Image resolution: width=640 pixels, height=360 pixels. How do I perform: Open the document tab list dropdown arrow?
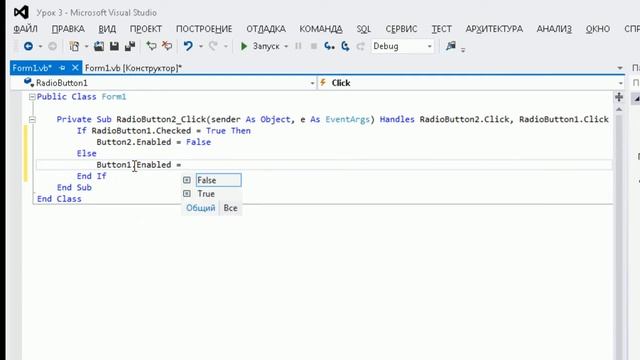tap(620, 68)
